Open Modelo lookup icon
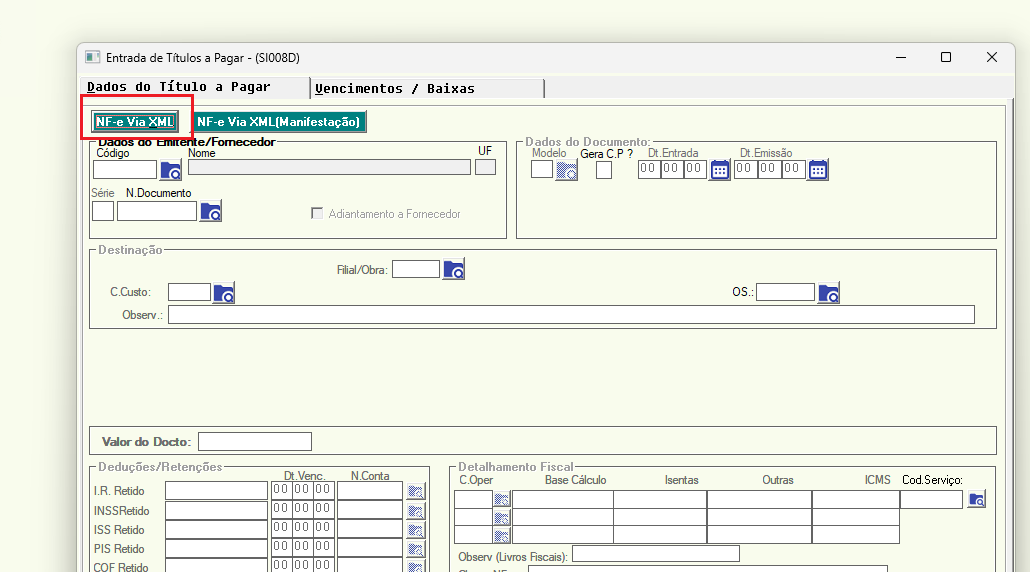The image size is (1030, 572). pyautogui.click(x=566, y=170)
